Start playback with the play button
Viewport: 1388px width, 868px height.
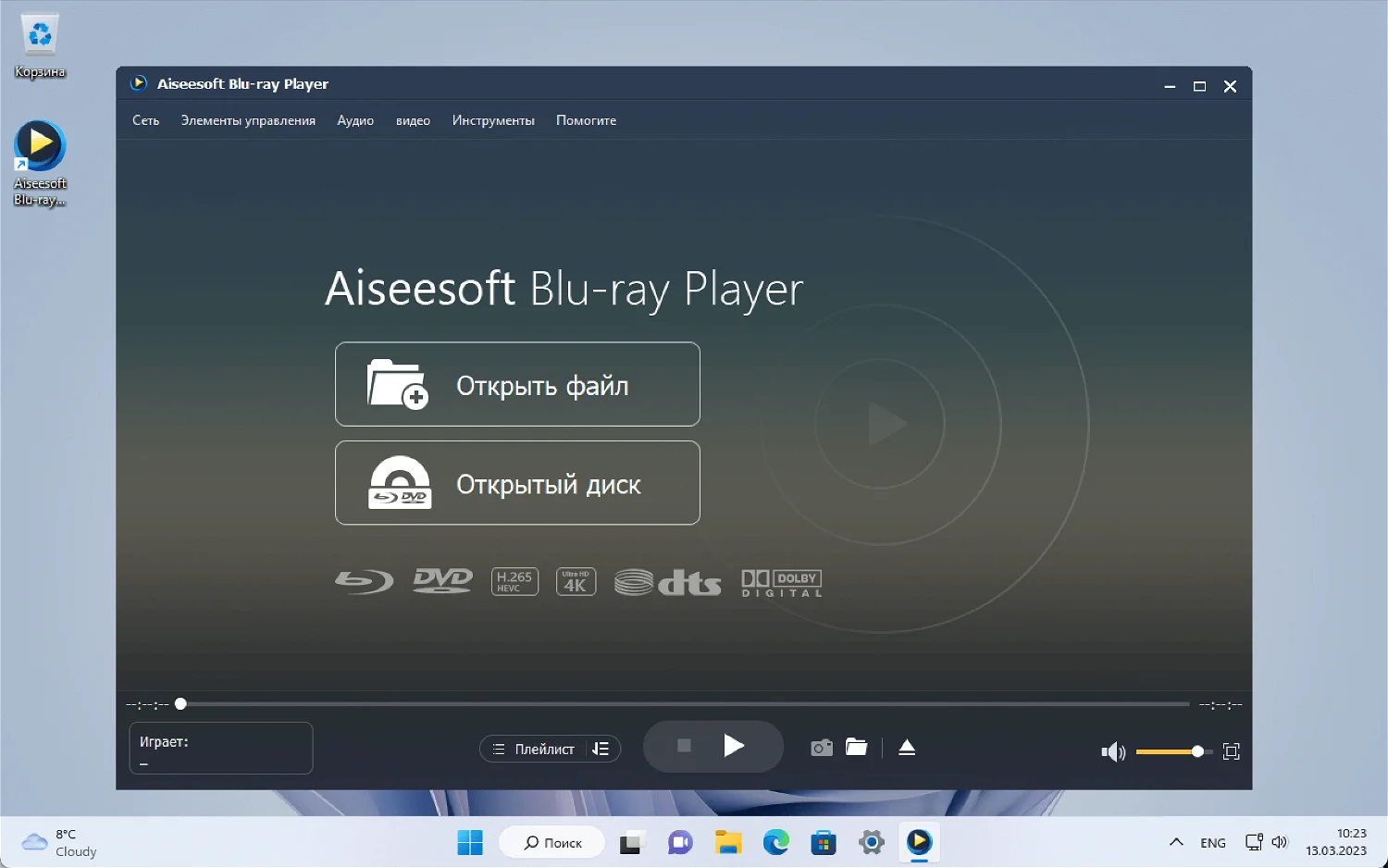734,746
